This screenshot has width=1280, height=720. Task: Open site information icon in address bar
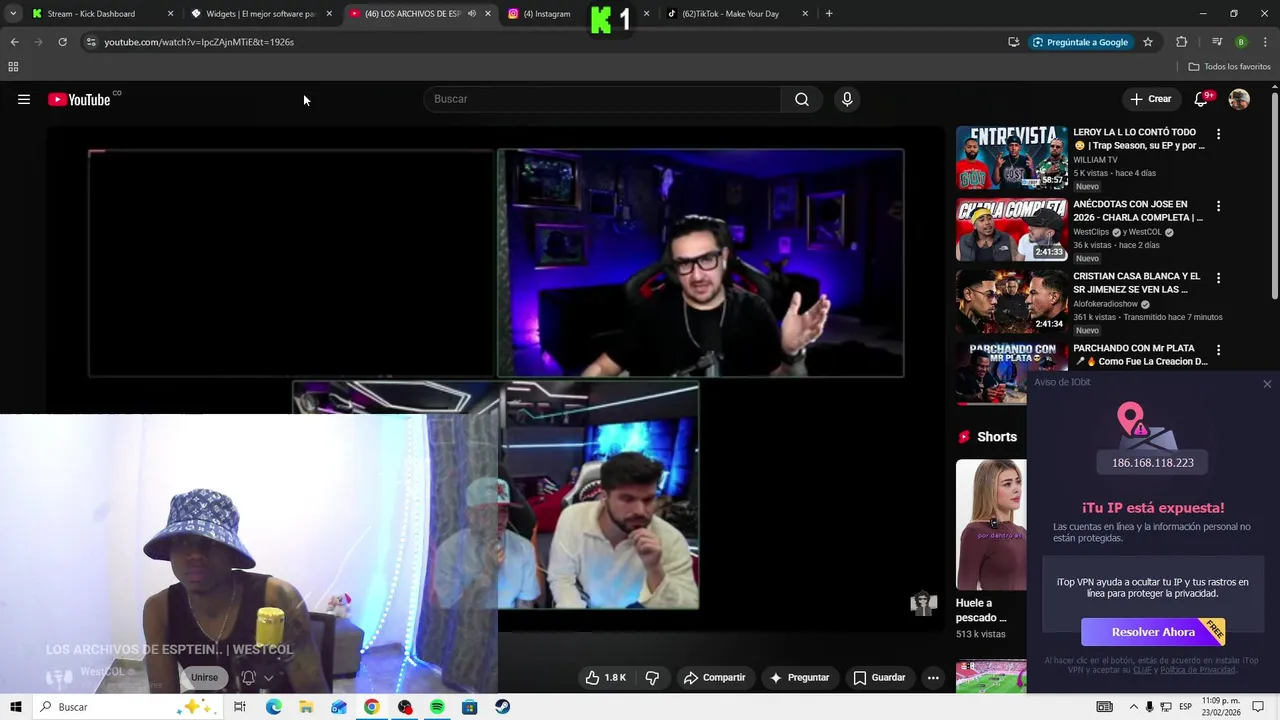91,42
